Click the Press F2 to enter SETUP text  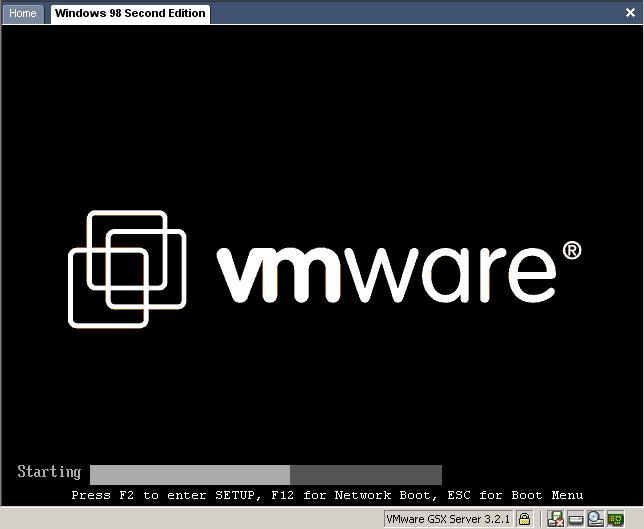[166, 495]
